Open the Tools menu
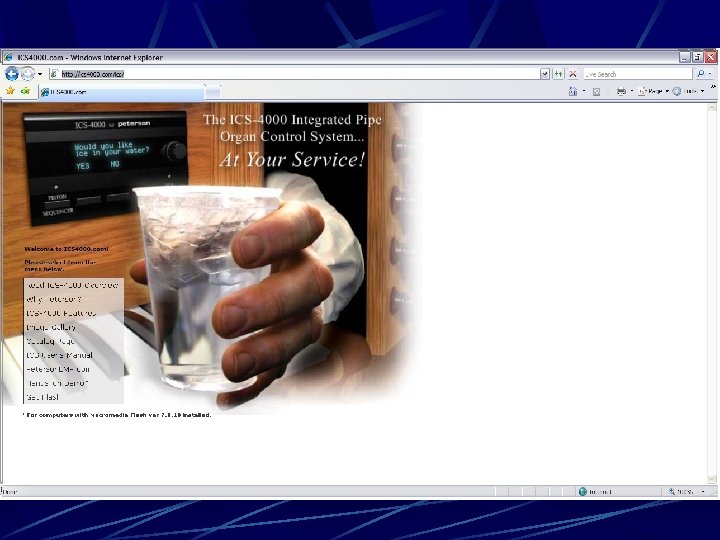 [x=688, y=91]
